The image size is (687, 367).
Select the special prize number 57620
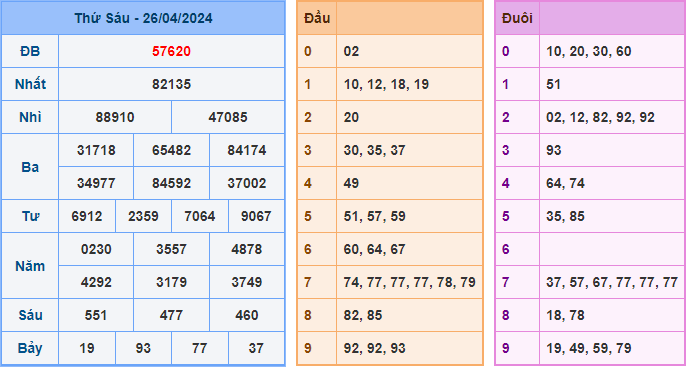[x=171, y=51]
